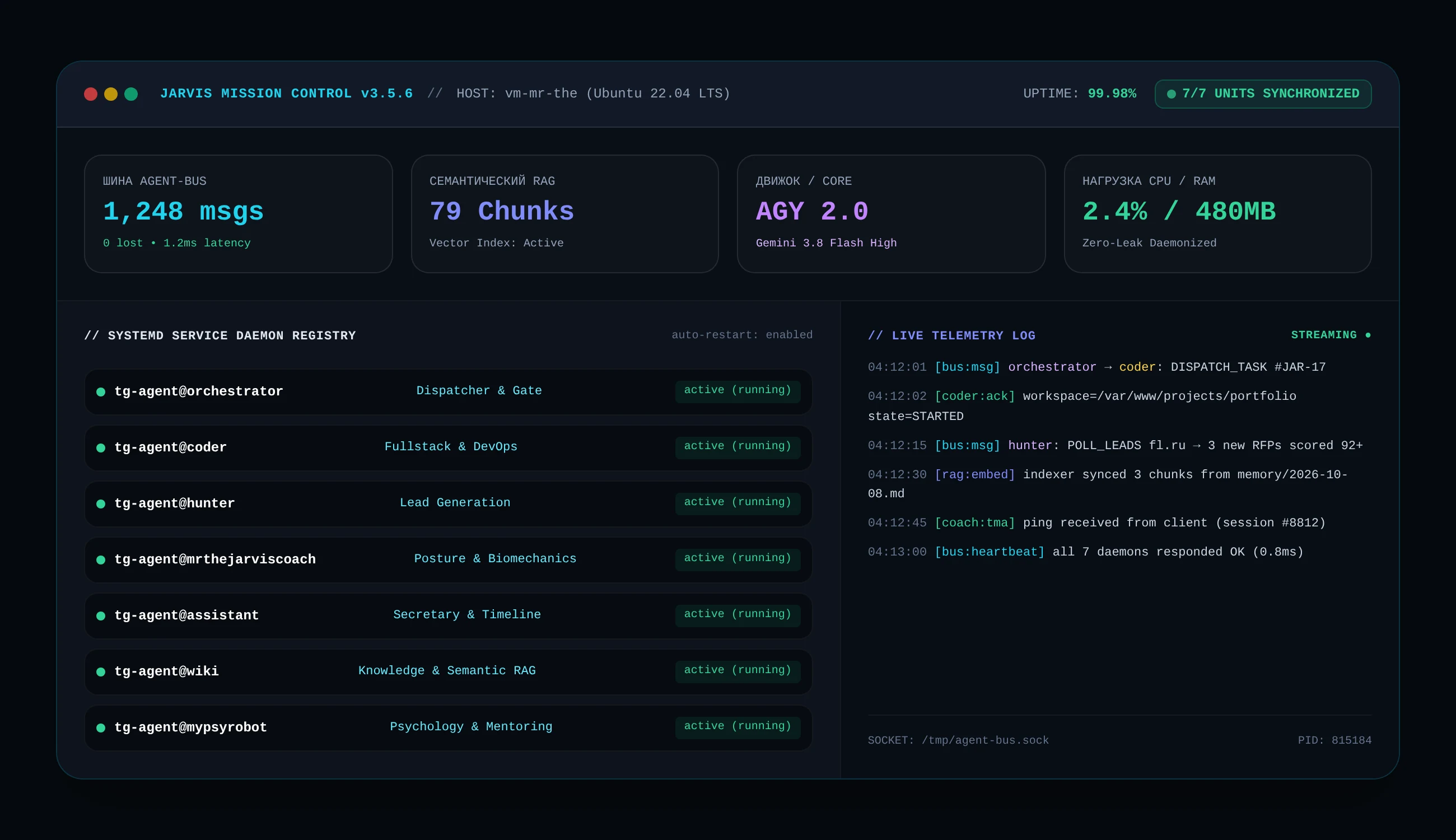1456x840 pixels.
Task: Click the green dot next to STREAMING
Action: pyautogui.click(x=1368, y=335)
